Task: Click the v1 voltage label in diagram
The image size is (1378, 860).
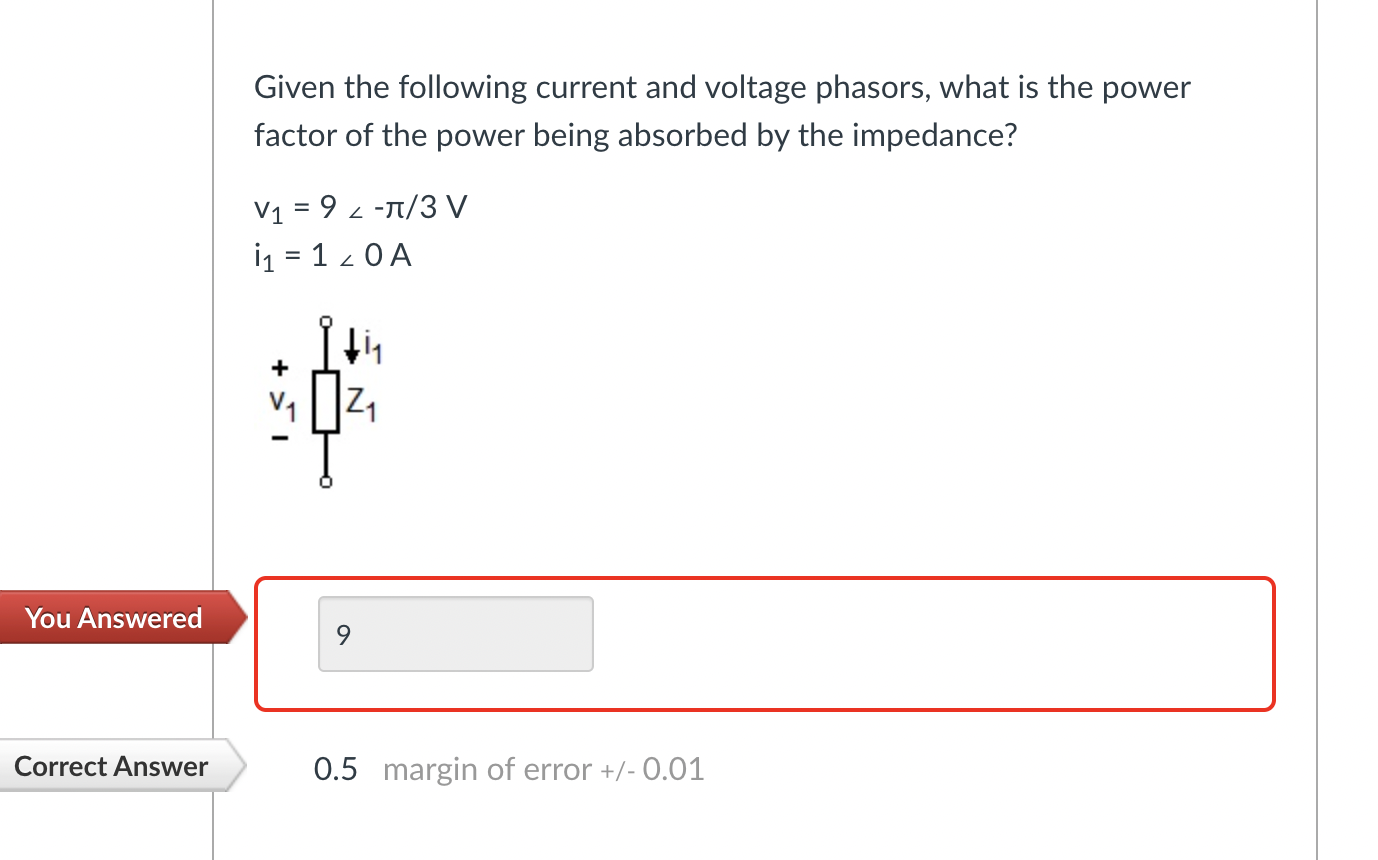Action: [283, 403]
